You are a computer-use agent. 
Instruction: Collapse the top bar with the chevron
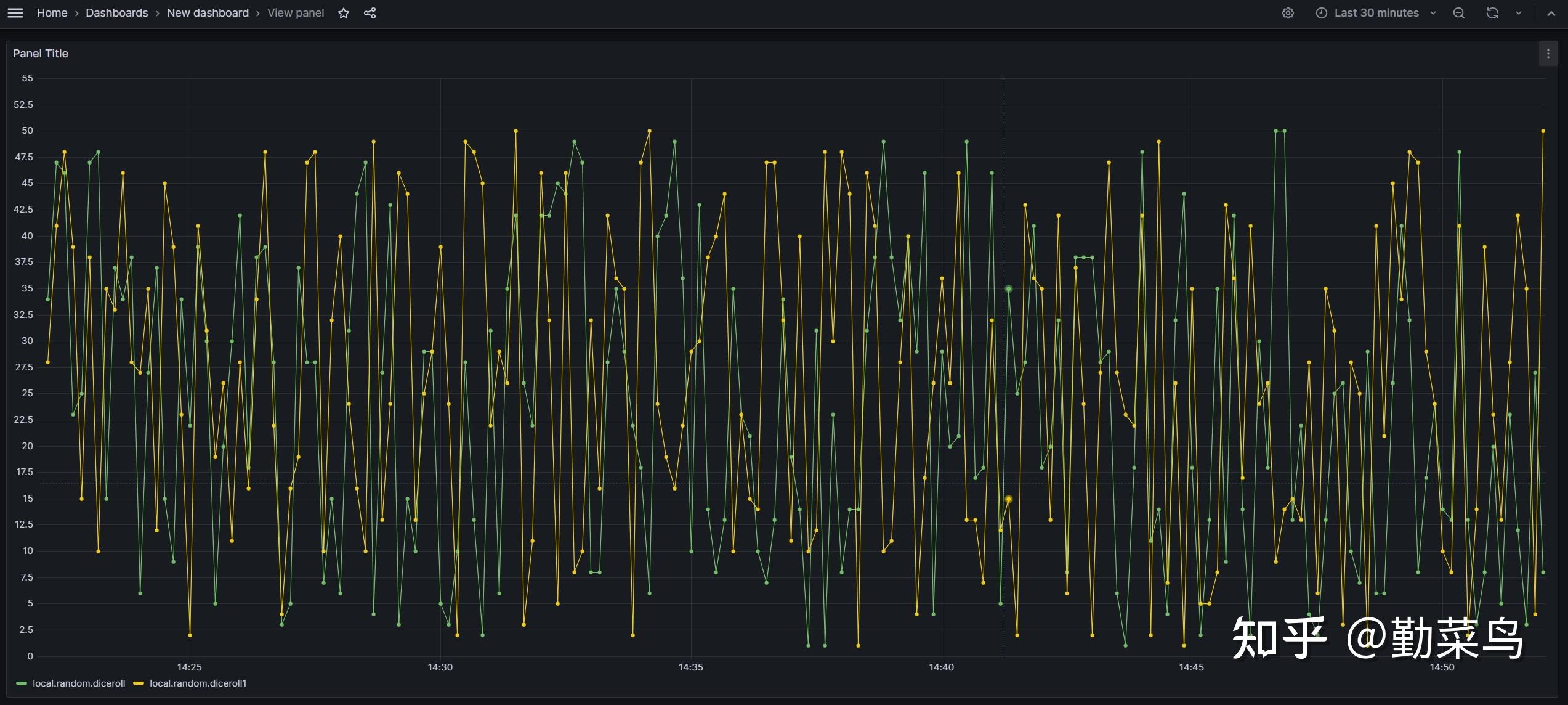point(1551,13)
